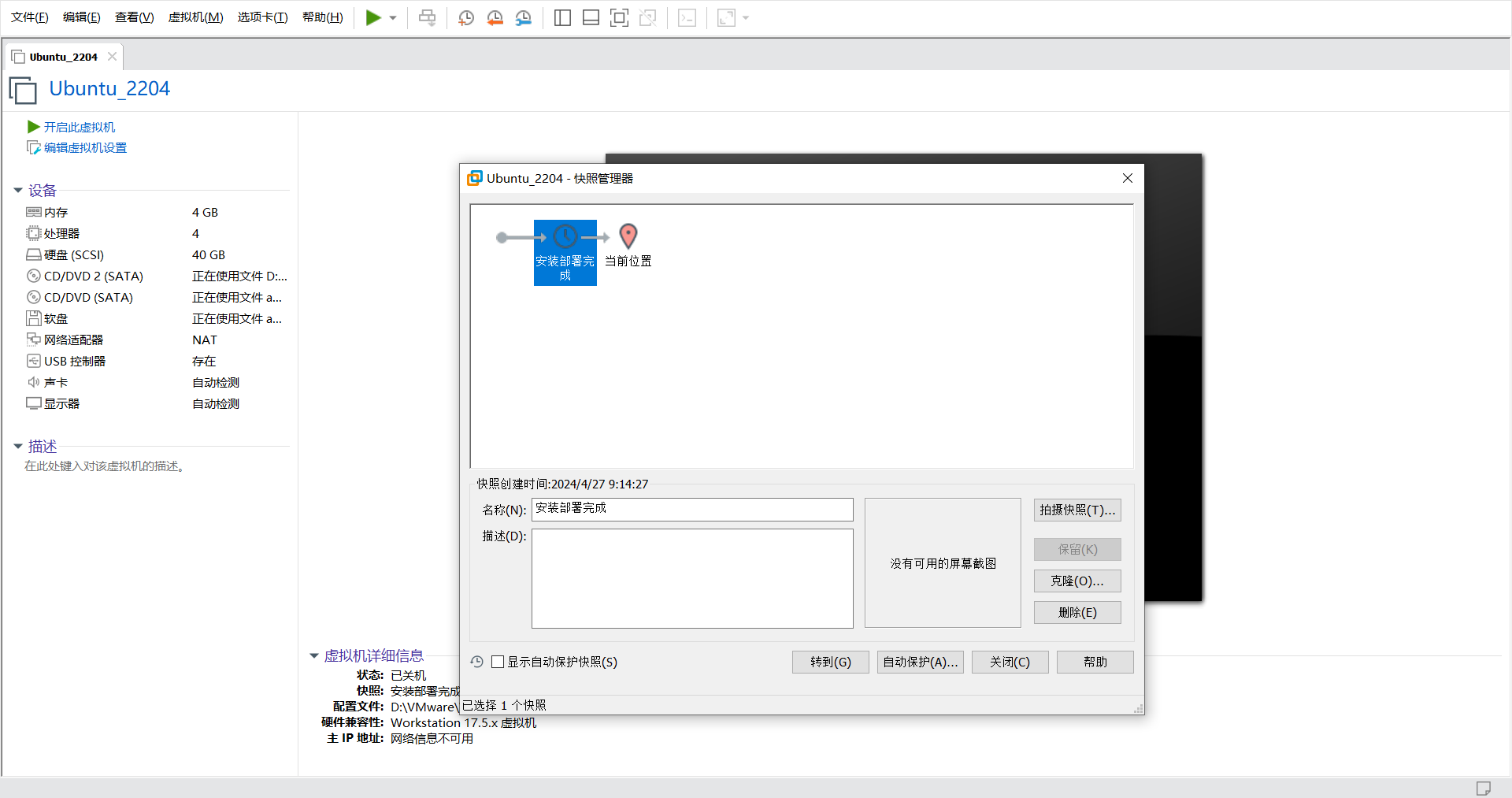Click the stretch guest display icon
The image size is (1512, 798).
(726, 17)
